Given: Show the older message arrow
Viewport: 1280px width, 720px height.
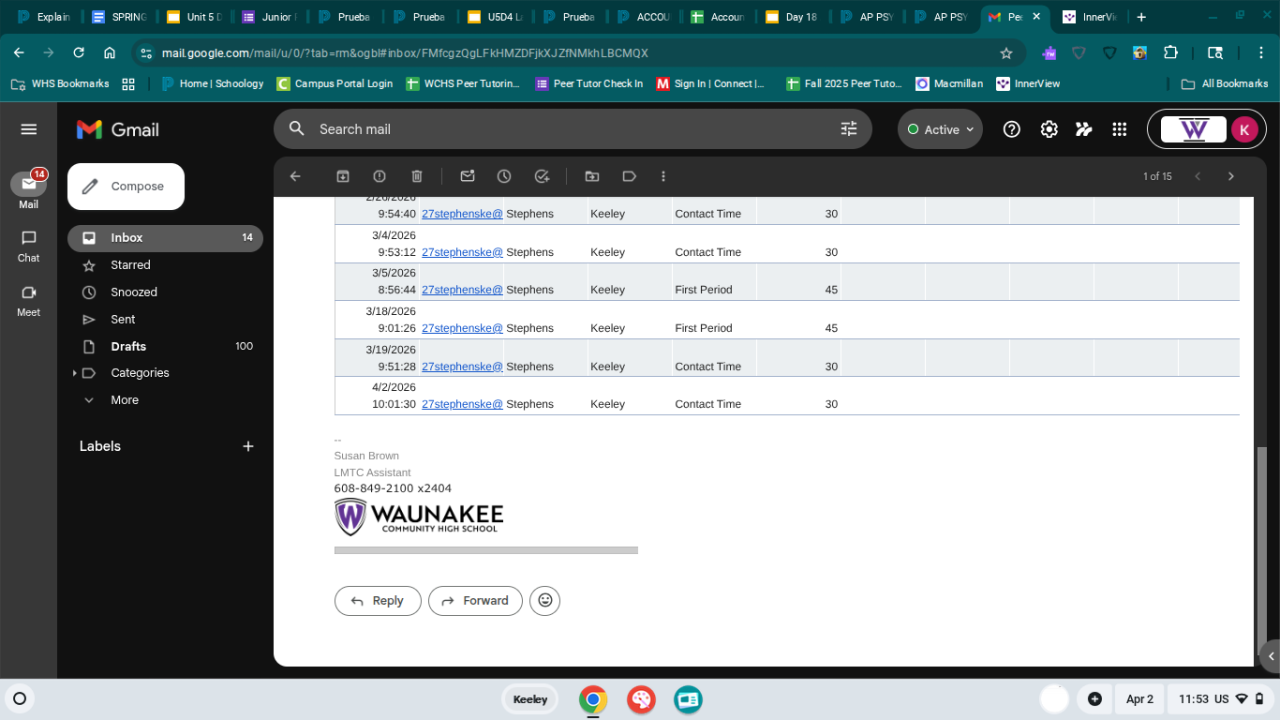Looking at the screenshot, I should [1231, 176].
